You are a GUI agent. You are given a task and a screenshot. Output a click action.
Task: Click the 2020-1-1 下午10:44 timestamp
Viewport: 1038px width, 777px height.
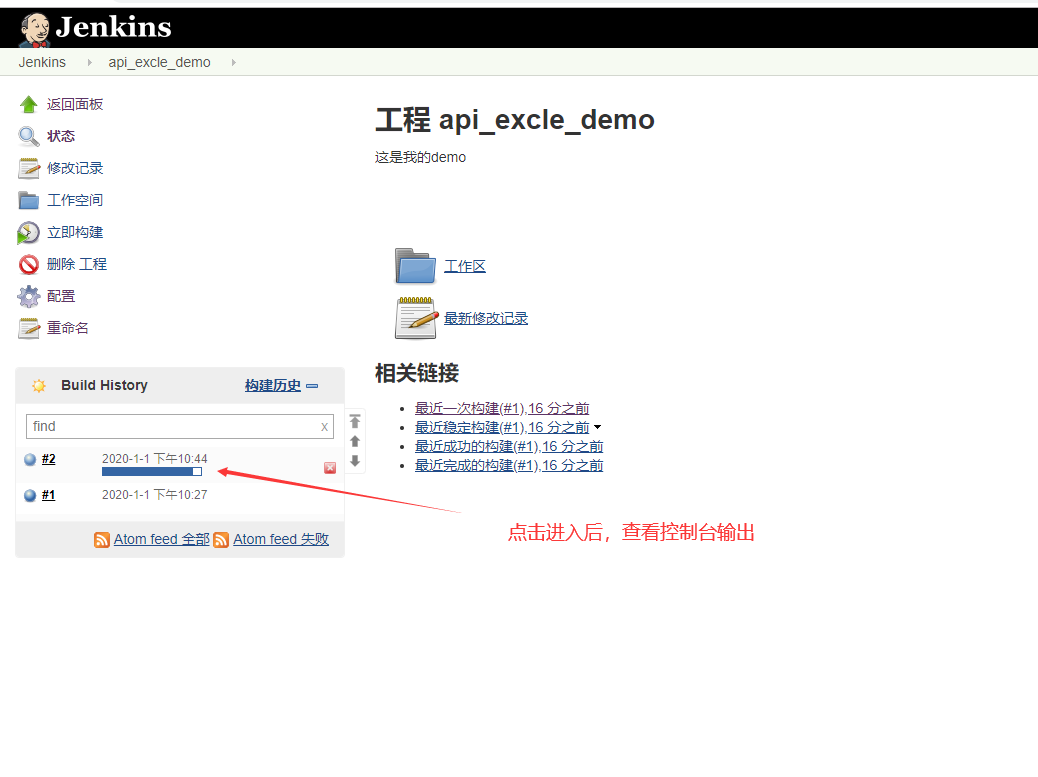click(x=154, y=459)
